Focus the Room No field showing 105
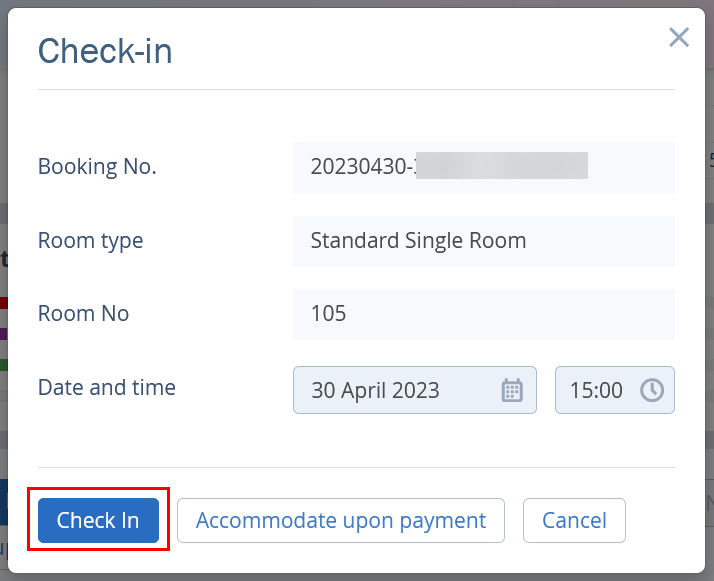Image resolution: width=714 pixels, height=581 pixels. tap(484, 314)
